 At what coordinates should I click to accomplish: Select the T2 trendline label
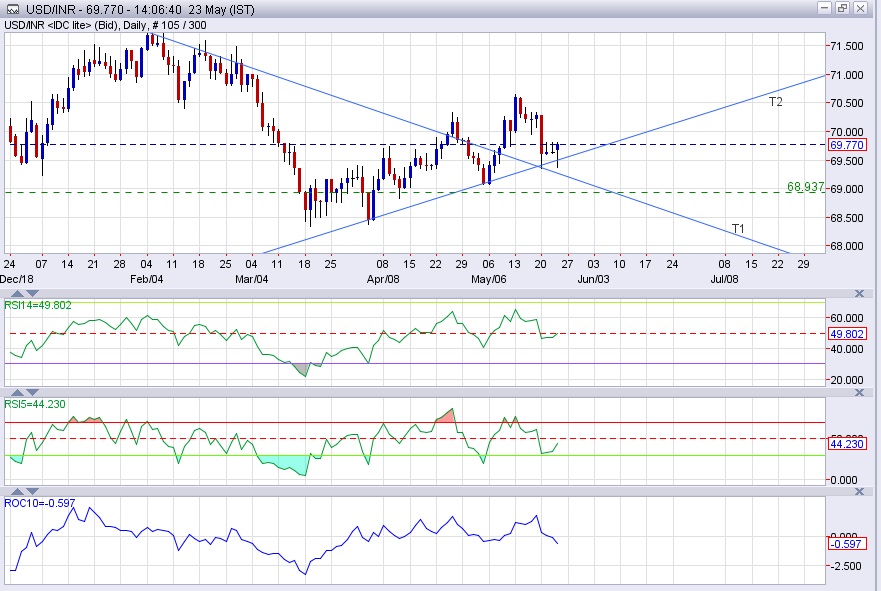(x=775, y=102)
